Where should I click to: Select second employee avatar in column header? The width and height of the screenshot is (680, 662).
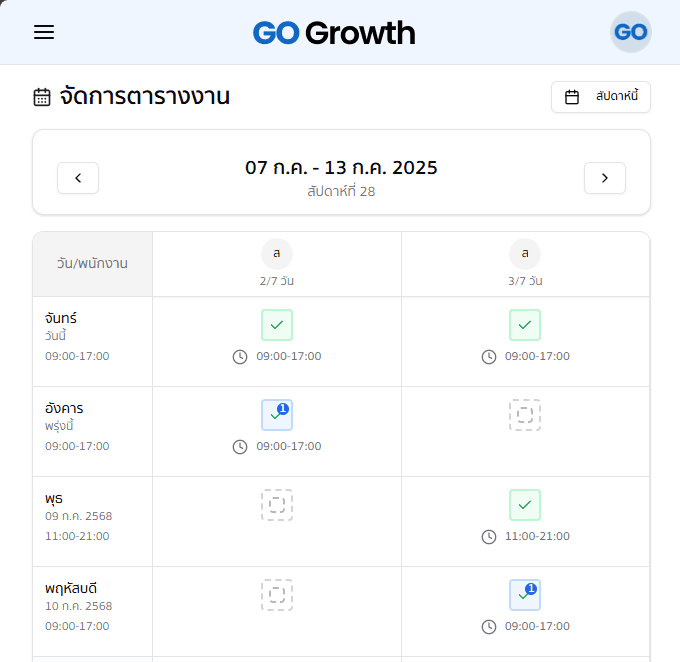525,254
